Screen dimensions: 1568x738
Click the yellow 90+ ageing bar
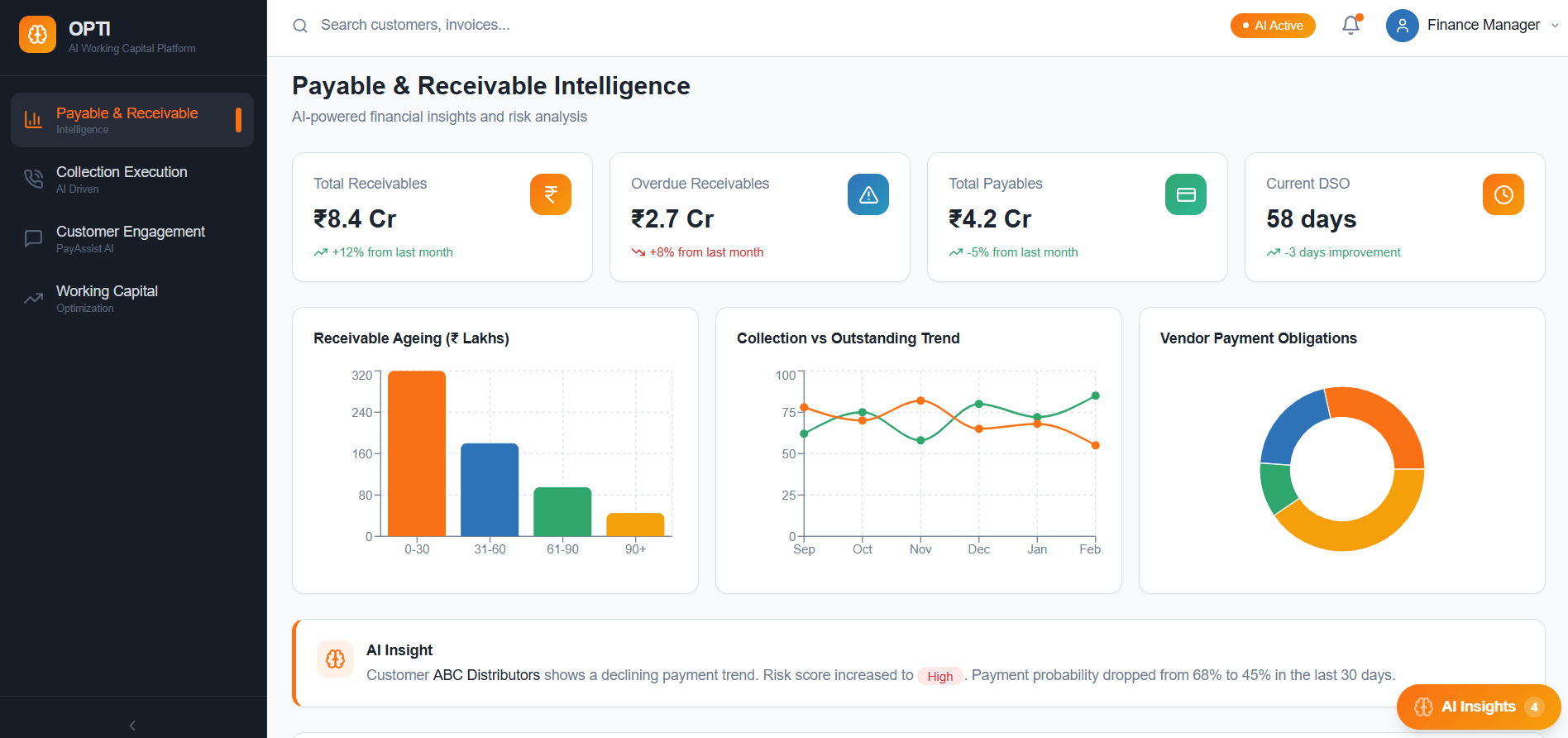click(x=635, y=525)
